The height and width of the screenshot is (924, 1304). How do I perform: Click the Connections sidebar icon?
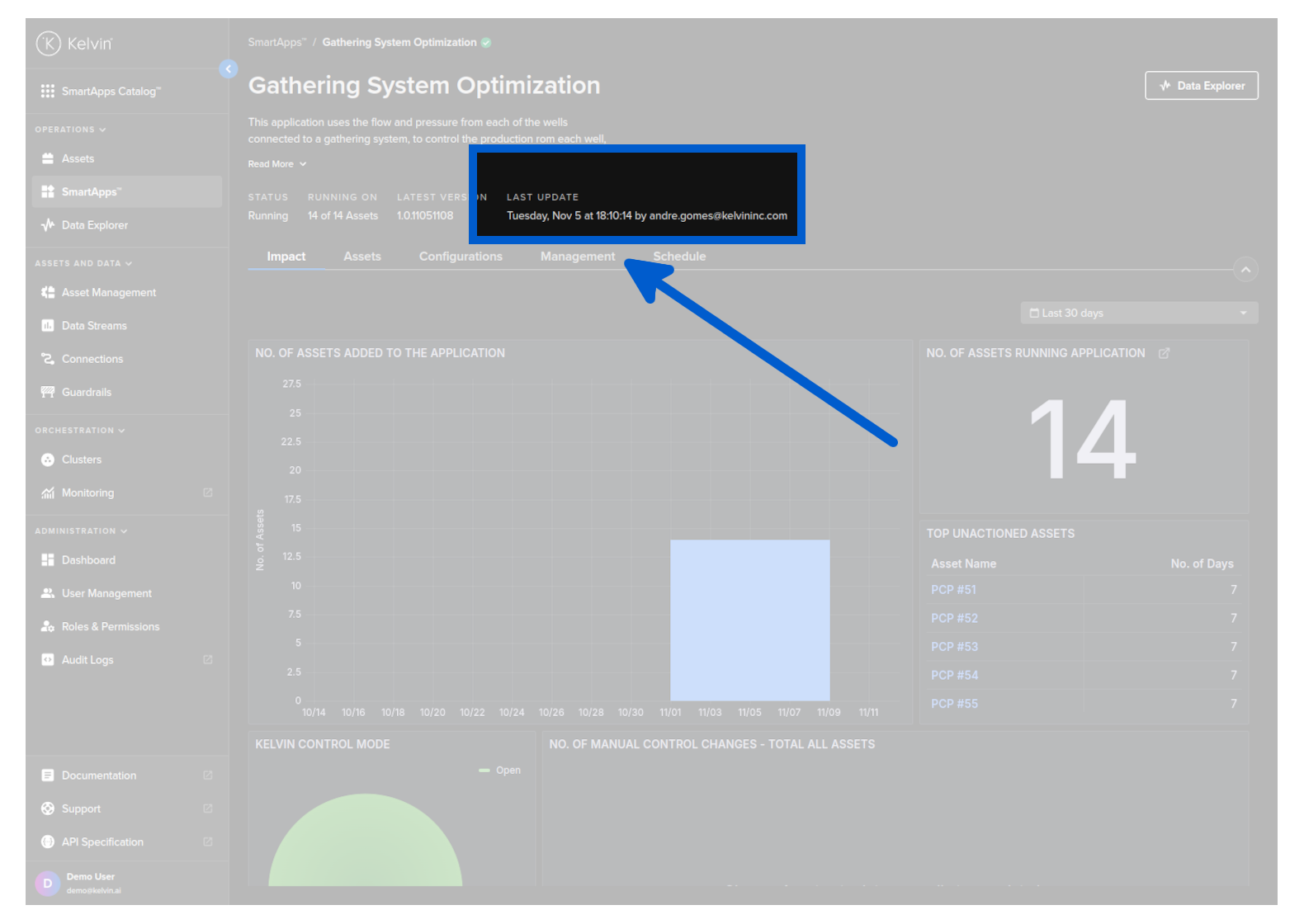(x=48, y=359)
